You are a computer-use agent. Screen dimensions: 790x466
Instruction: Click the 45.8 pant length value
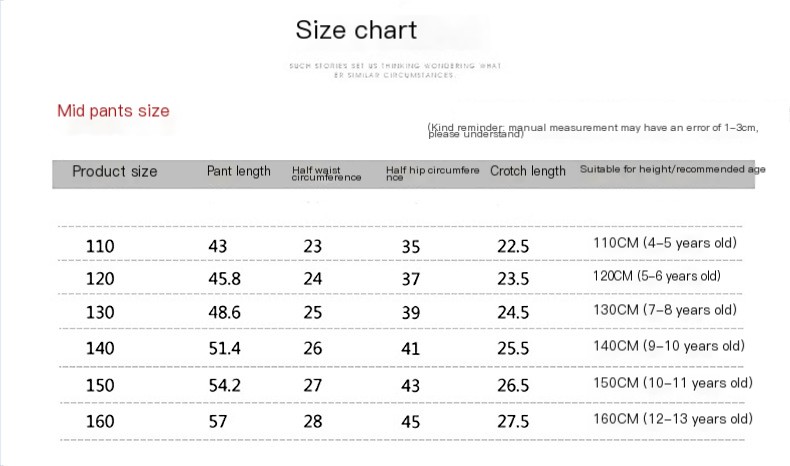[x=224, y=279]
